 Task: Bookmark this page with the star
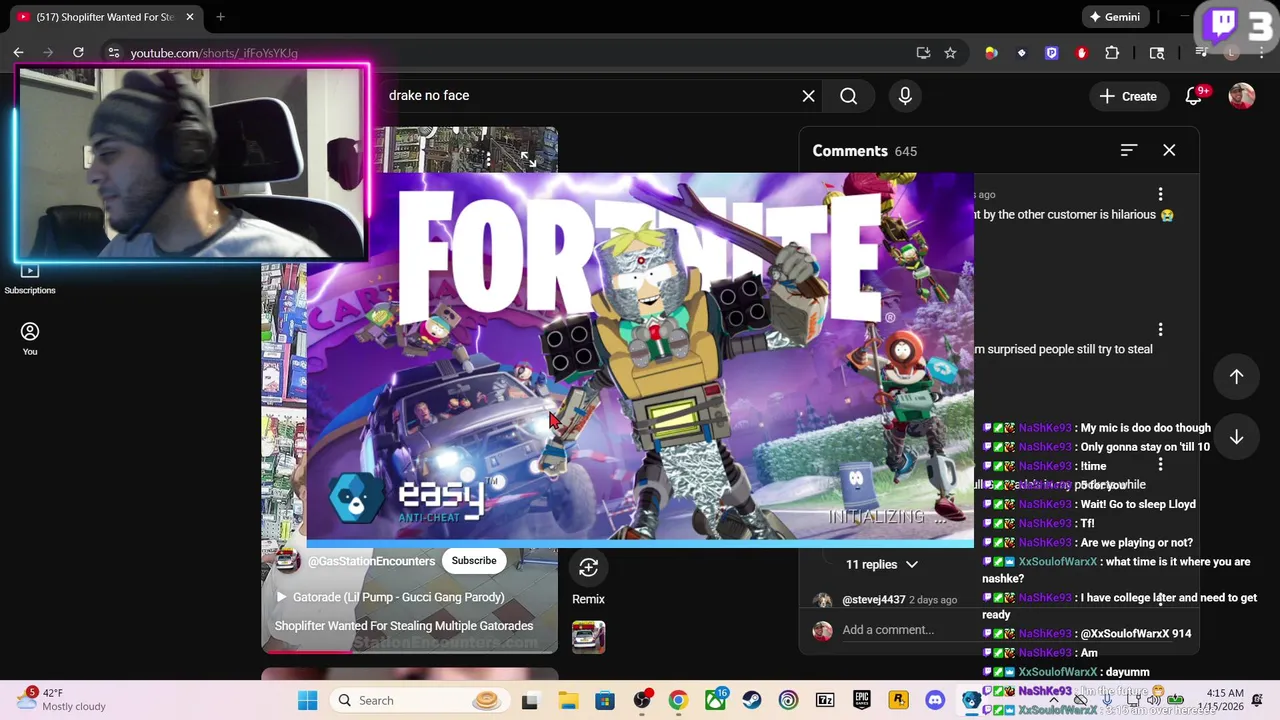pos(950,53)
